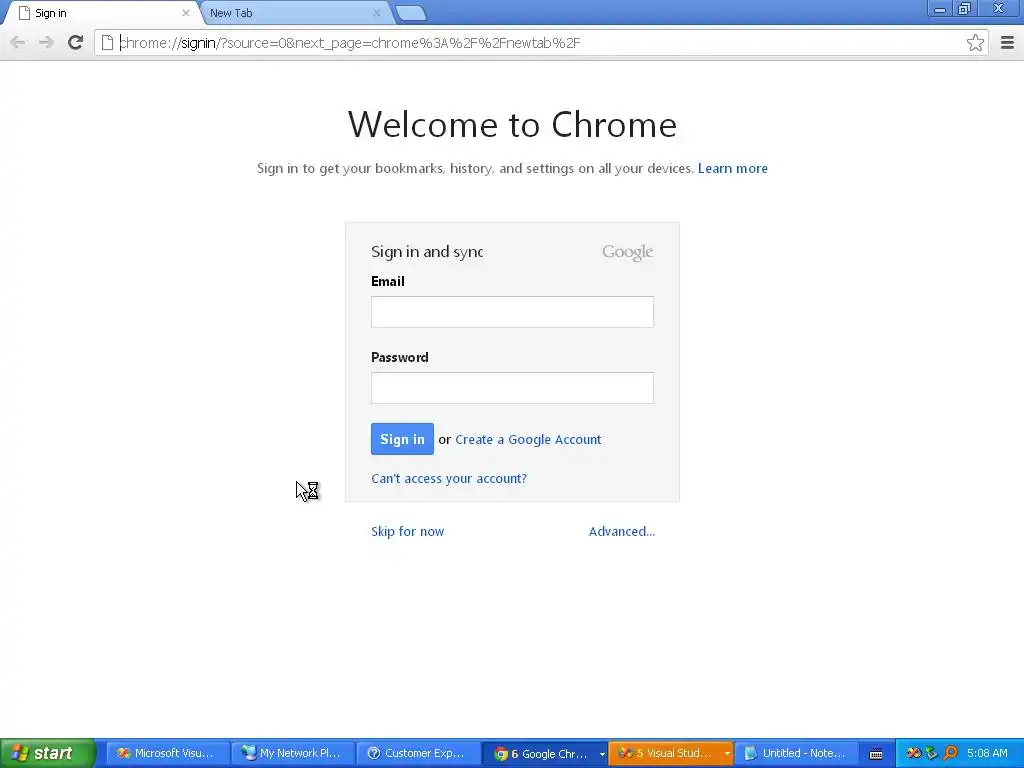Viewport: 1024px width, 768px height.
Task: Minimize the Chrome window
Action: (940, 9)
